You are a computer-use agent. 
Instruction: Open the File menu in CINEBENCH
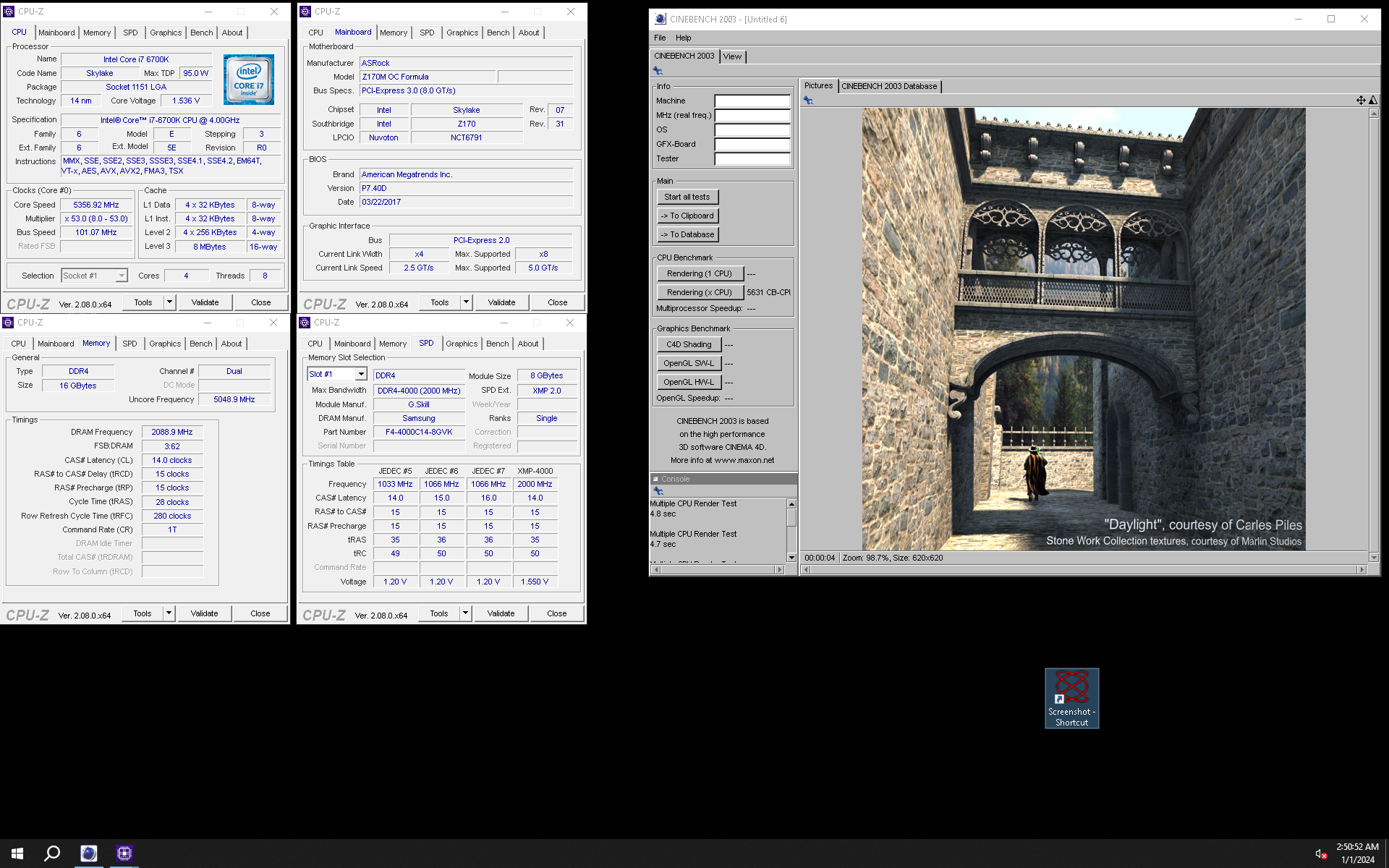660,38
